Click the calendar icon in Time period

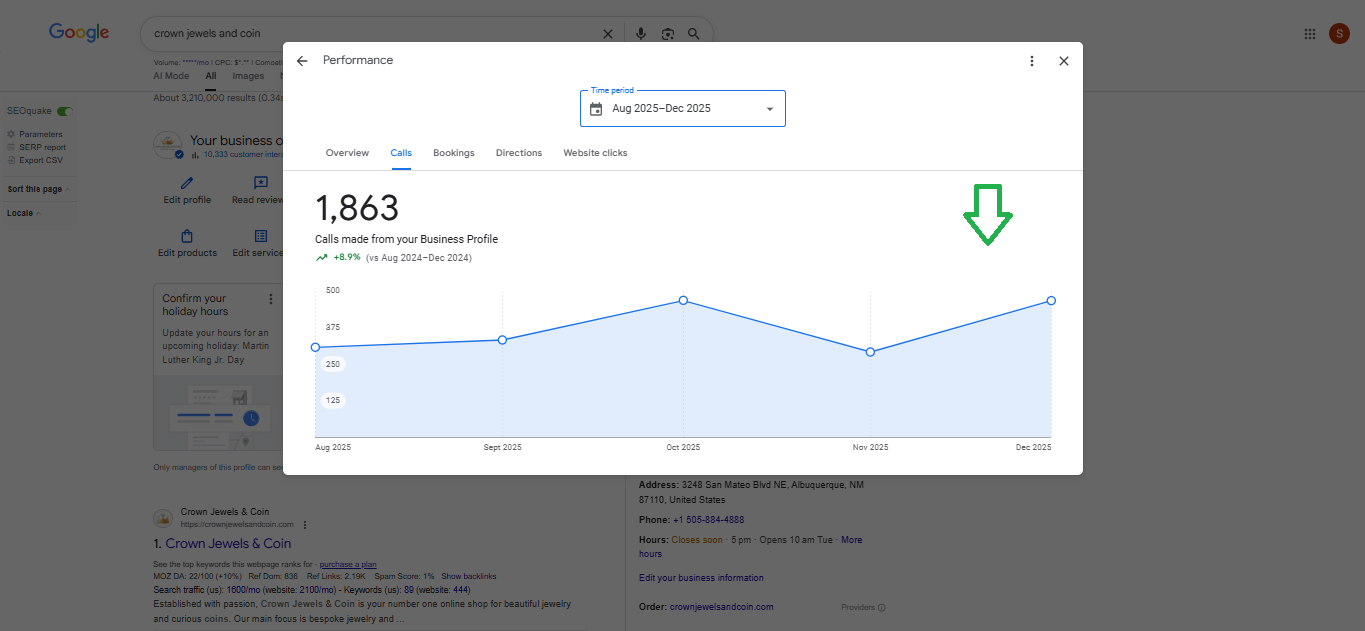click(596, 109)
